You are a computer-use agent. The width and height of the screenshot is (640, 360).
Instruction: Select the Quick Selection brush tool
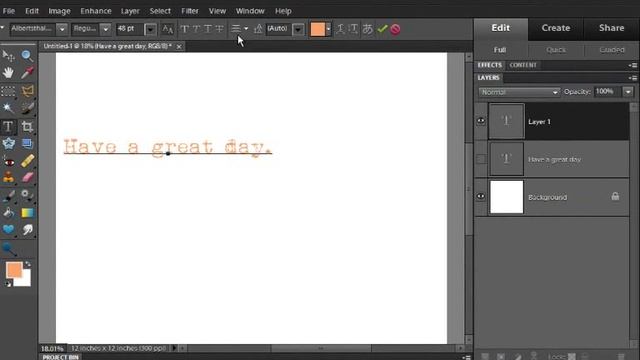pos(27,108)
